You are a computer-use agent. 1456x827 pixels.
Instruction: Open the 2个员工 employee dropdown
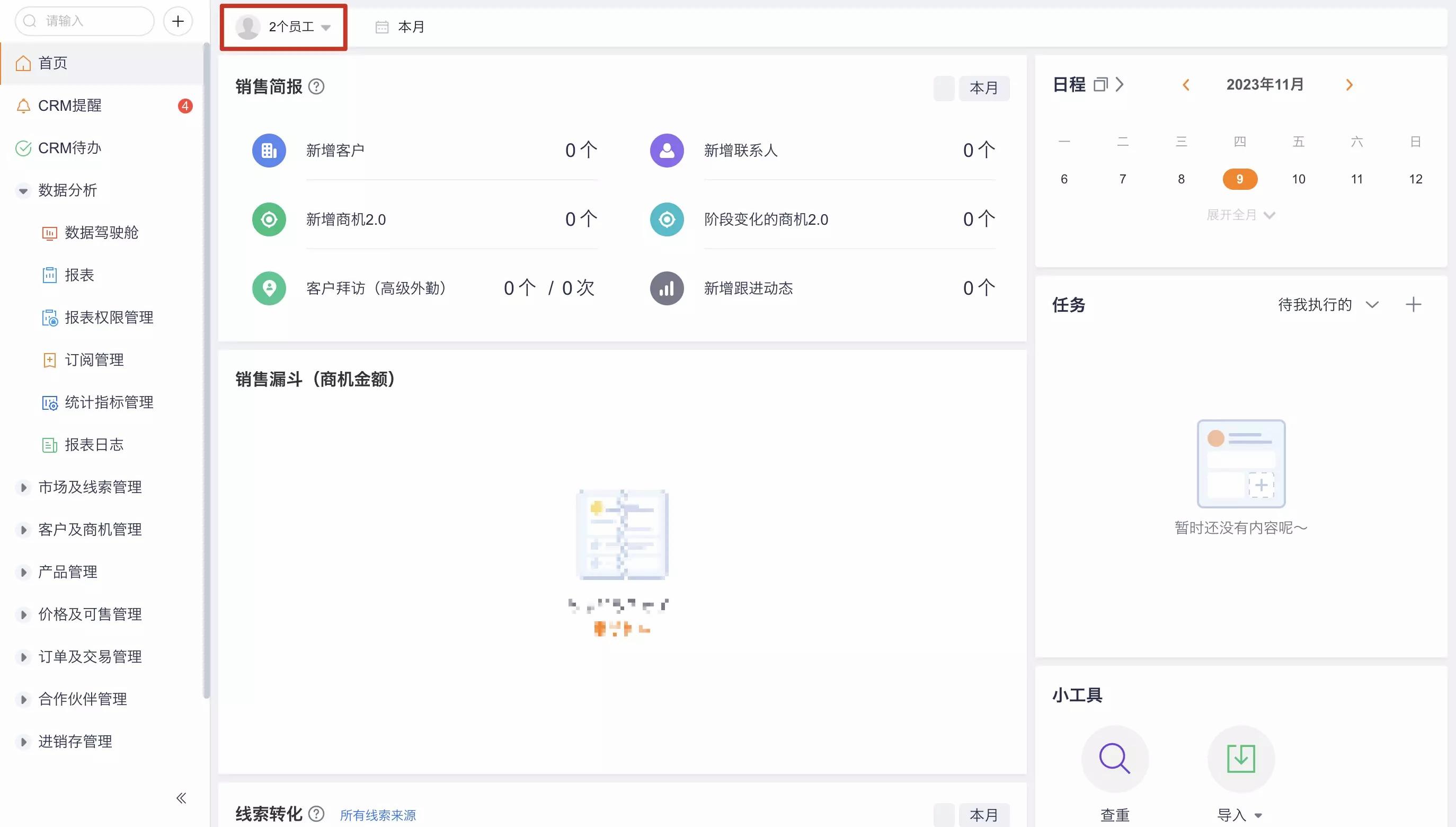[x=283, y=27]
